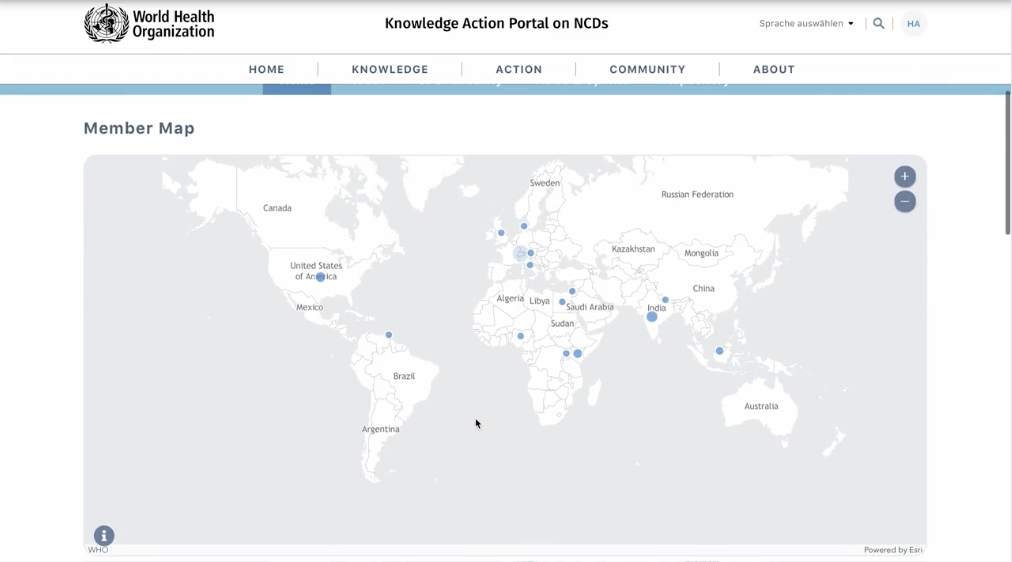This screenshot has width=1012, height=562.
Task: Go to the HOME menu item
Action: (266, 69)
